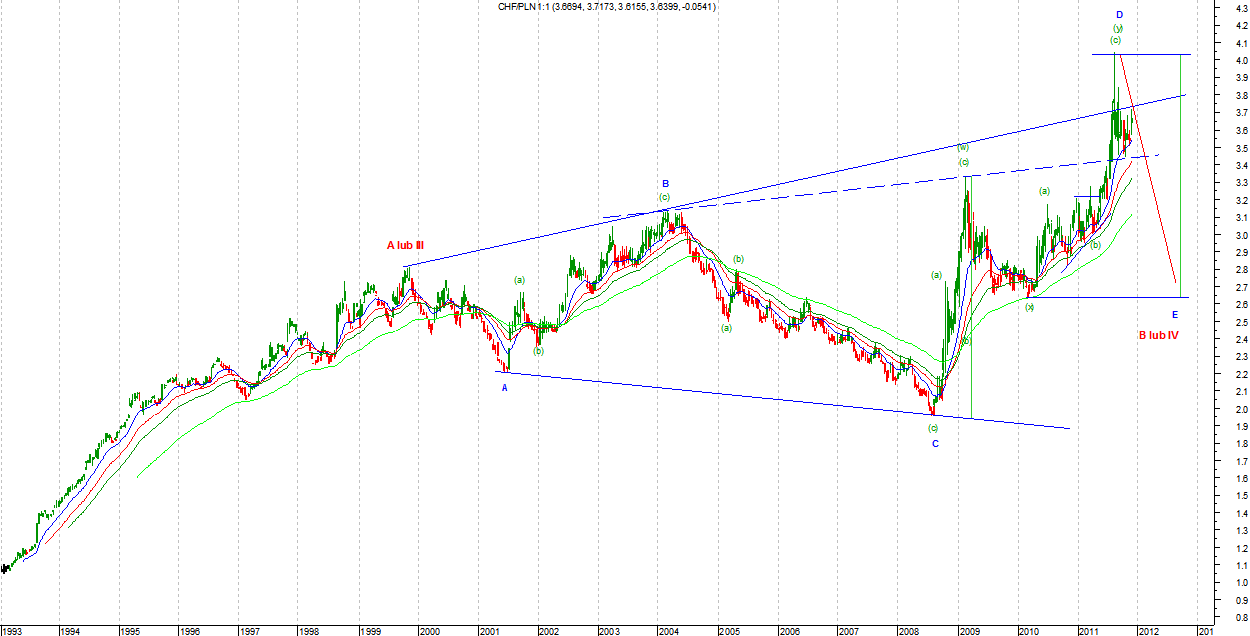Click the 3.0 price level on right axis

tap(1240, 235)
